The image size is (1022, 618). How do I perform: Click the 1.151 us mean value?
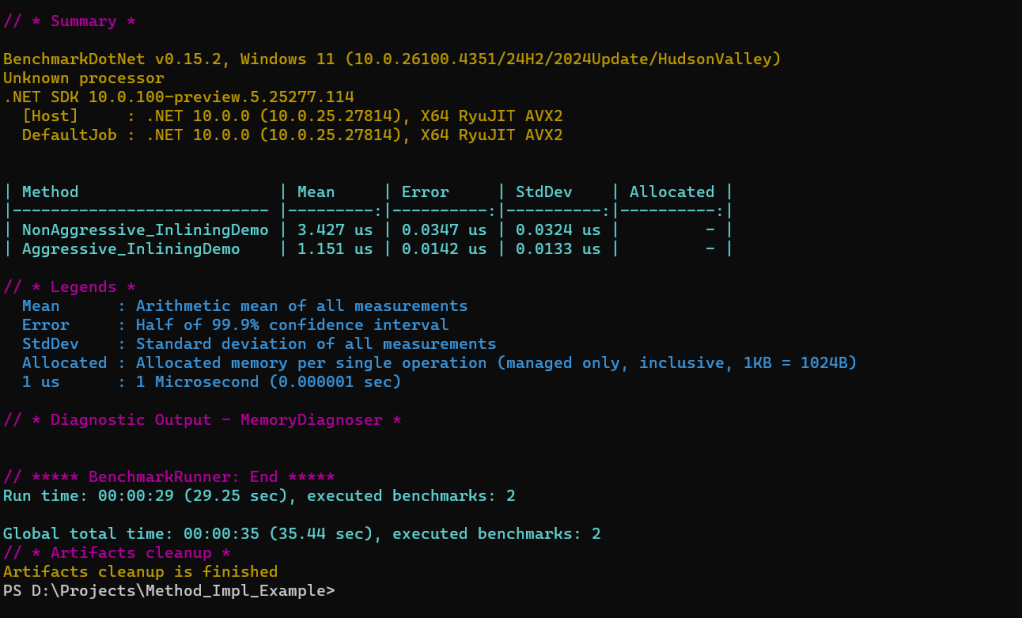[335, 249]
